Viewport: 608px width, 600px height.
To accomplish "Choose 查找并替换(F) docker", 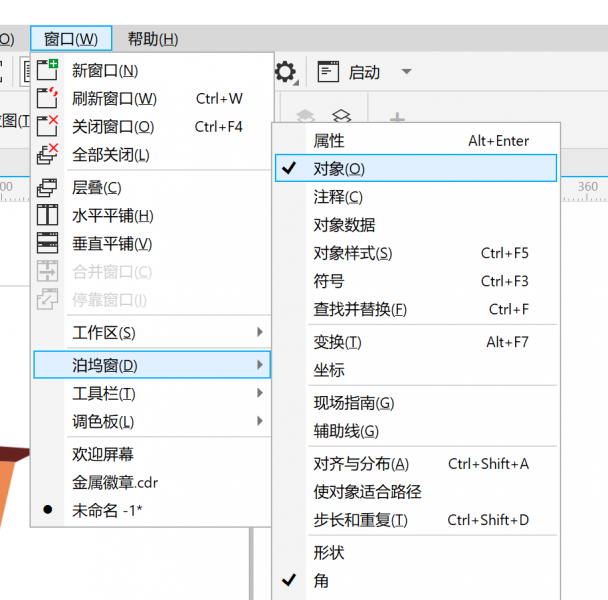I will point(416,309).
